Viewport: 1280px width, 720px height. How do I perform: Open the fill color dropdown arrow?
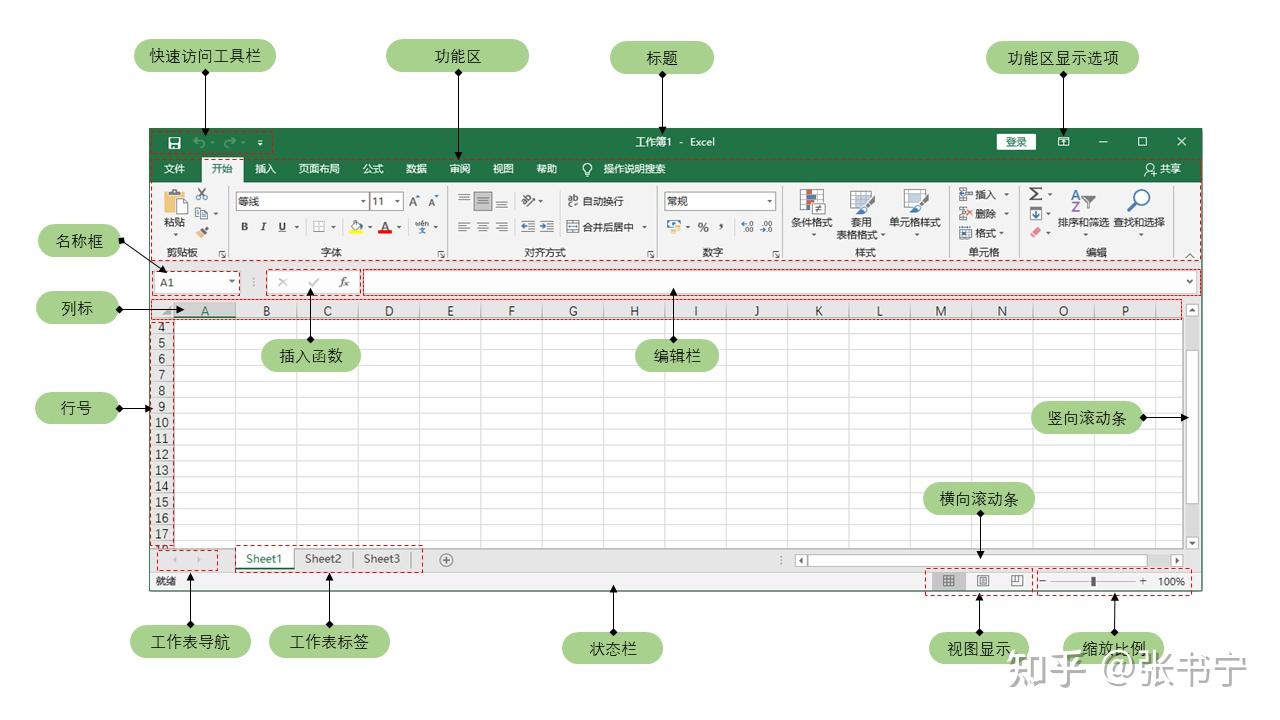click(370, 228)
